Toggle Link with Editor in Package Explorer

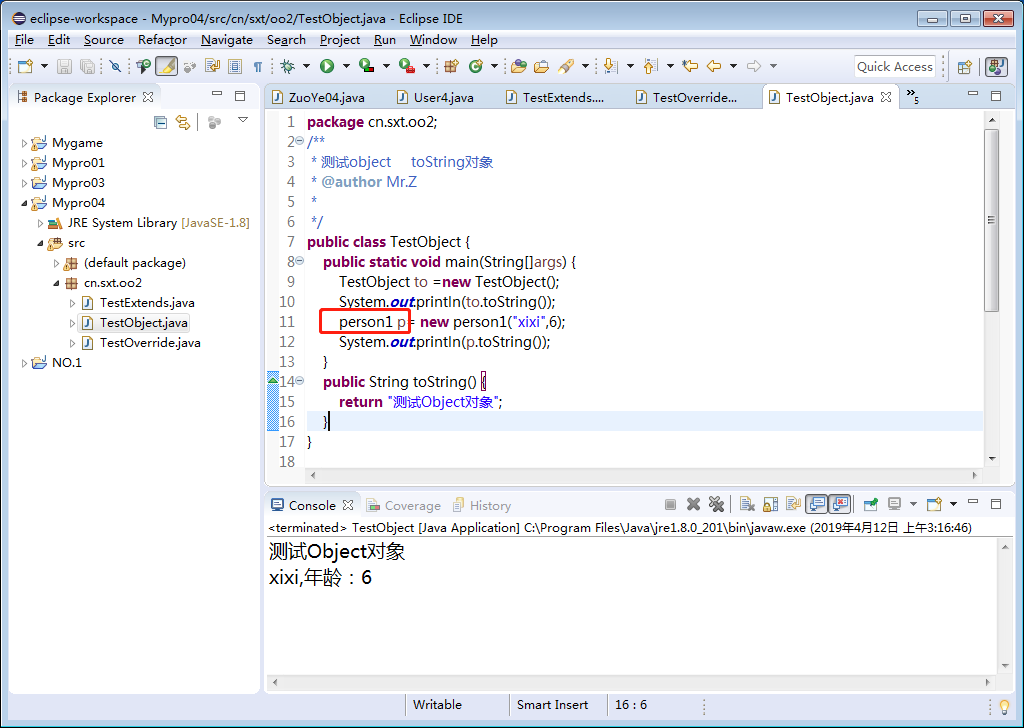(183, 122)
